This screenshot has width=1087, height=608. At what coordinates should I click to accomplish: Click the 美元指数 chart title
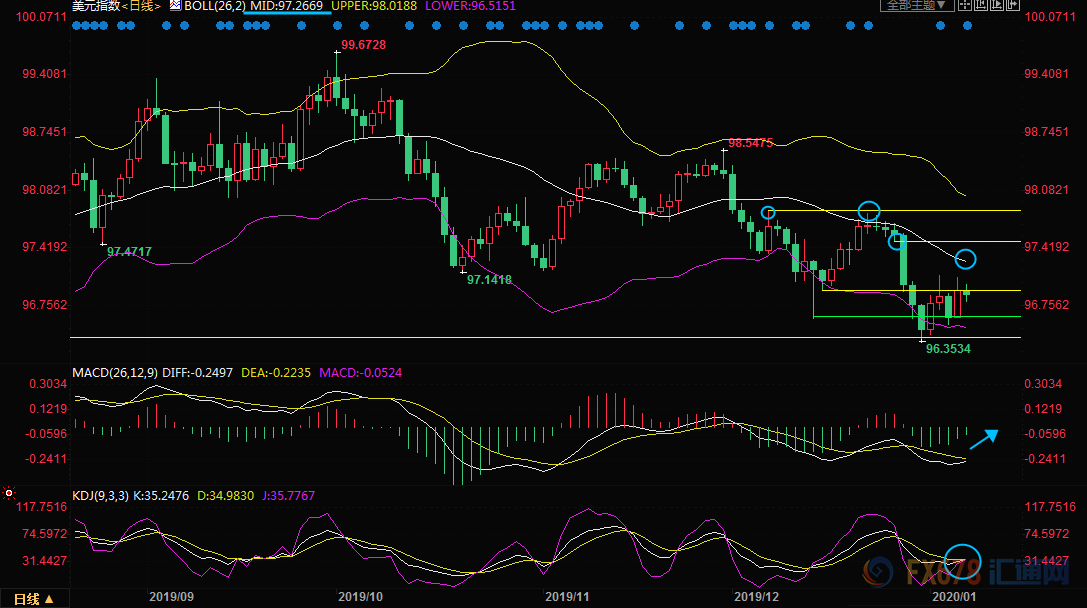96,6
